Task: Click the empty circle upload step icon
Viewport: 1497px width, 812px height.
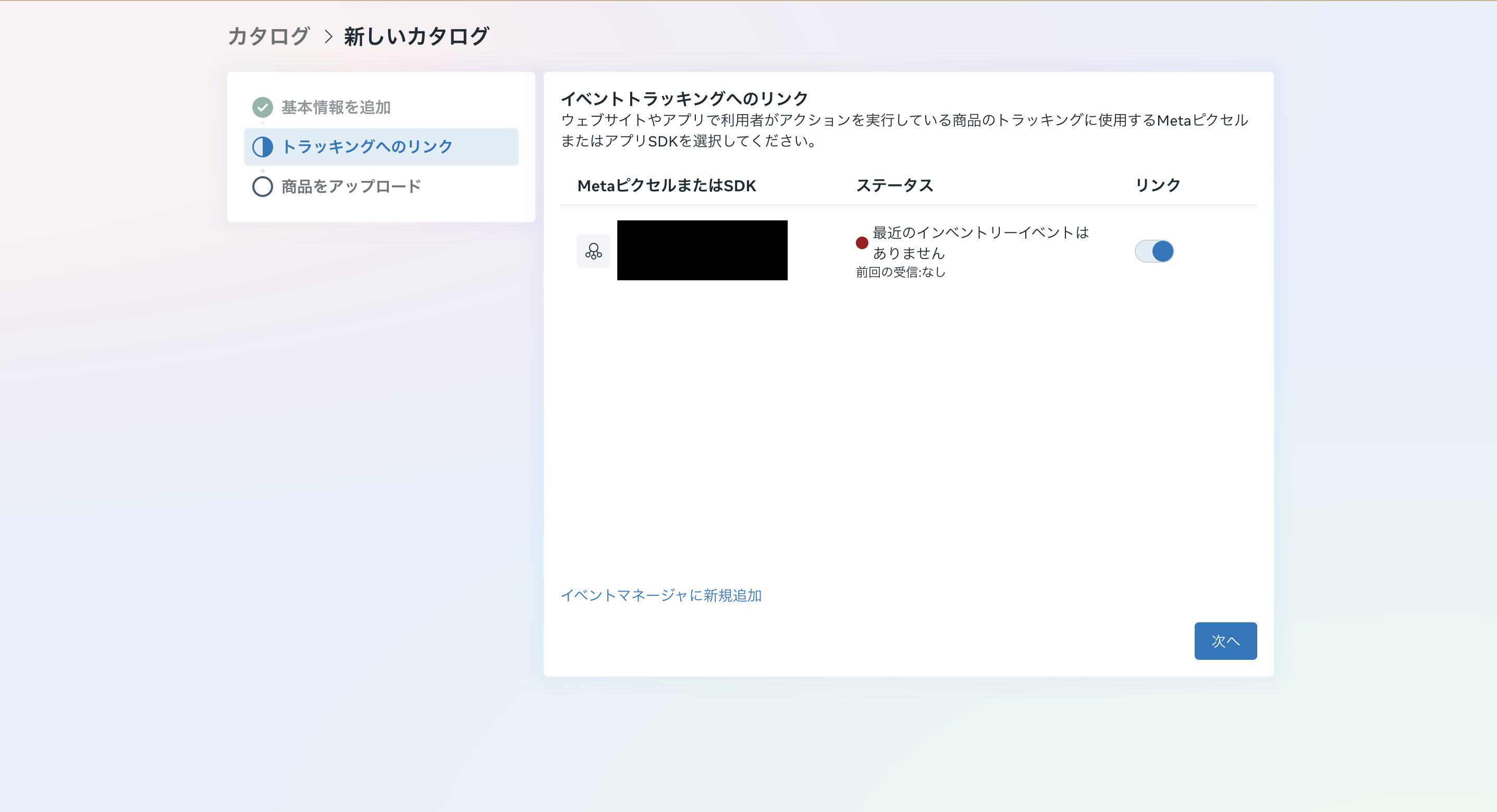Action: 262,187
